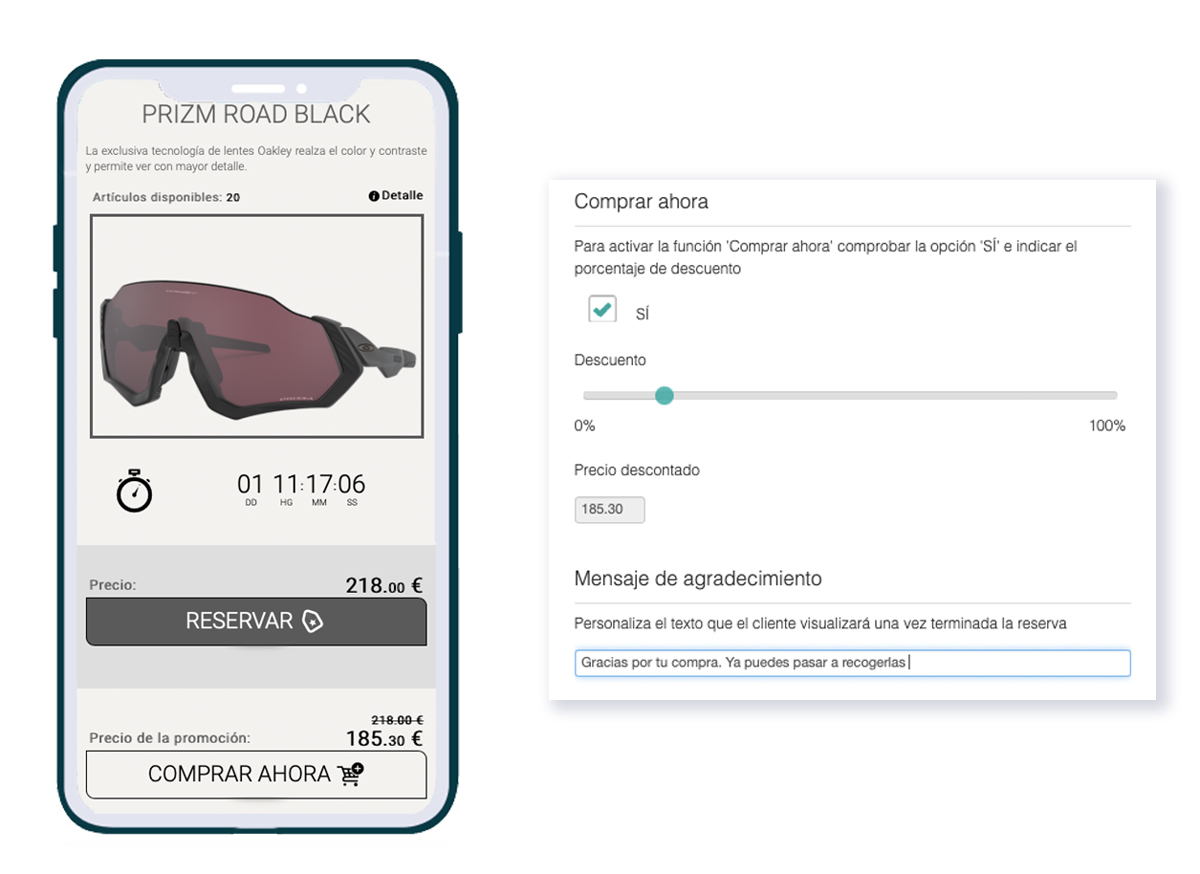The width and height of the screenshot is (1200, 874).
Task: Click the Artículos disponibles: 20 label
Action: [x=166, y=198]
